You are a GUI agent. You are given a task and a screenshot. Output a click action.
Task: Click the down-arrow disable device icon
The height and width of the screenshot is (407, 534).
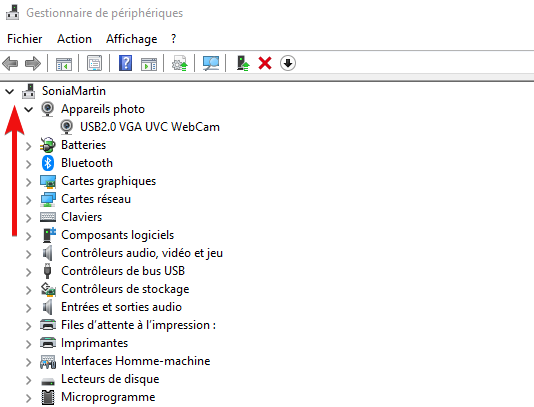tap(288, 63)
